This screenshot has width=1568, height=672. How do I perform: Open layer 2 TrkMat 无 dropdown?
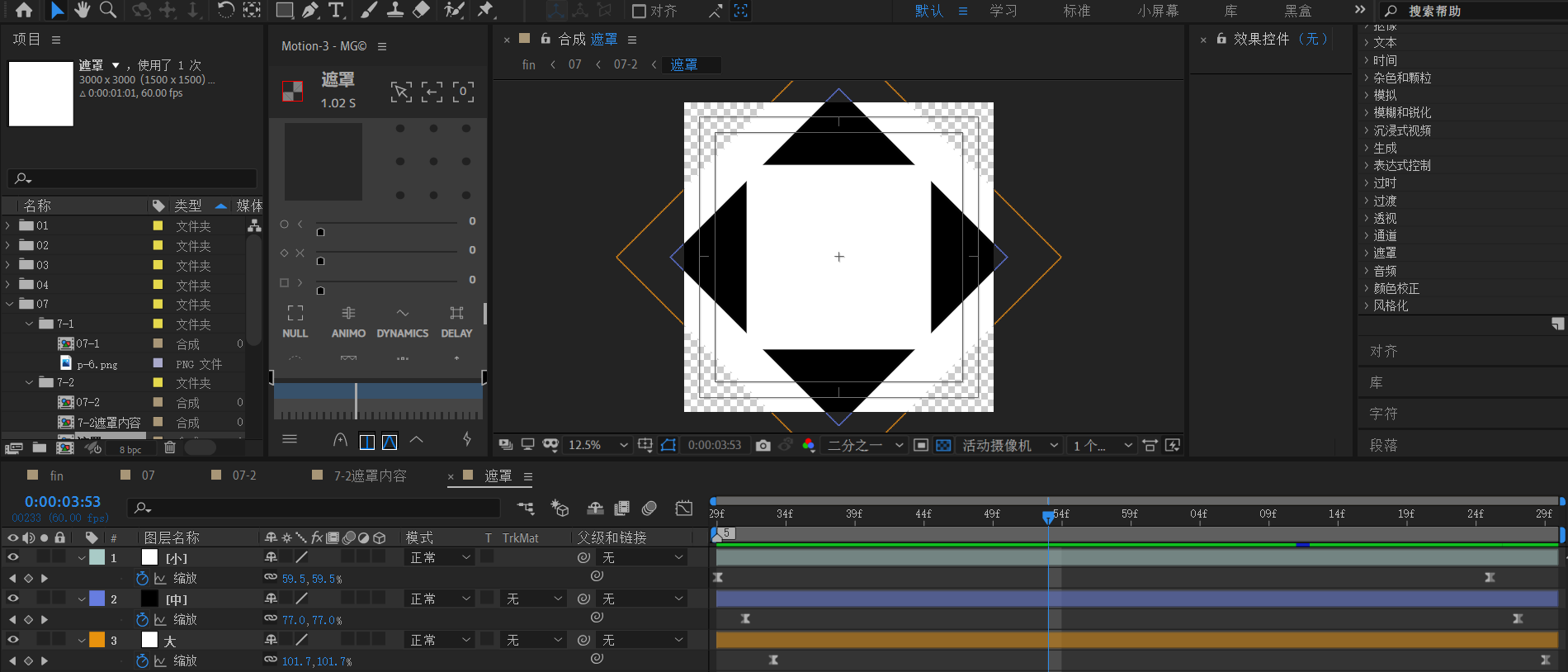(533, 599)
